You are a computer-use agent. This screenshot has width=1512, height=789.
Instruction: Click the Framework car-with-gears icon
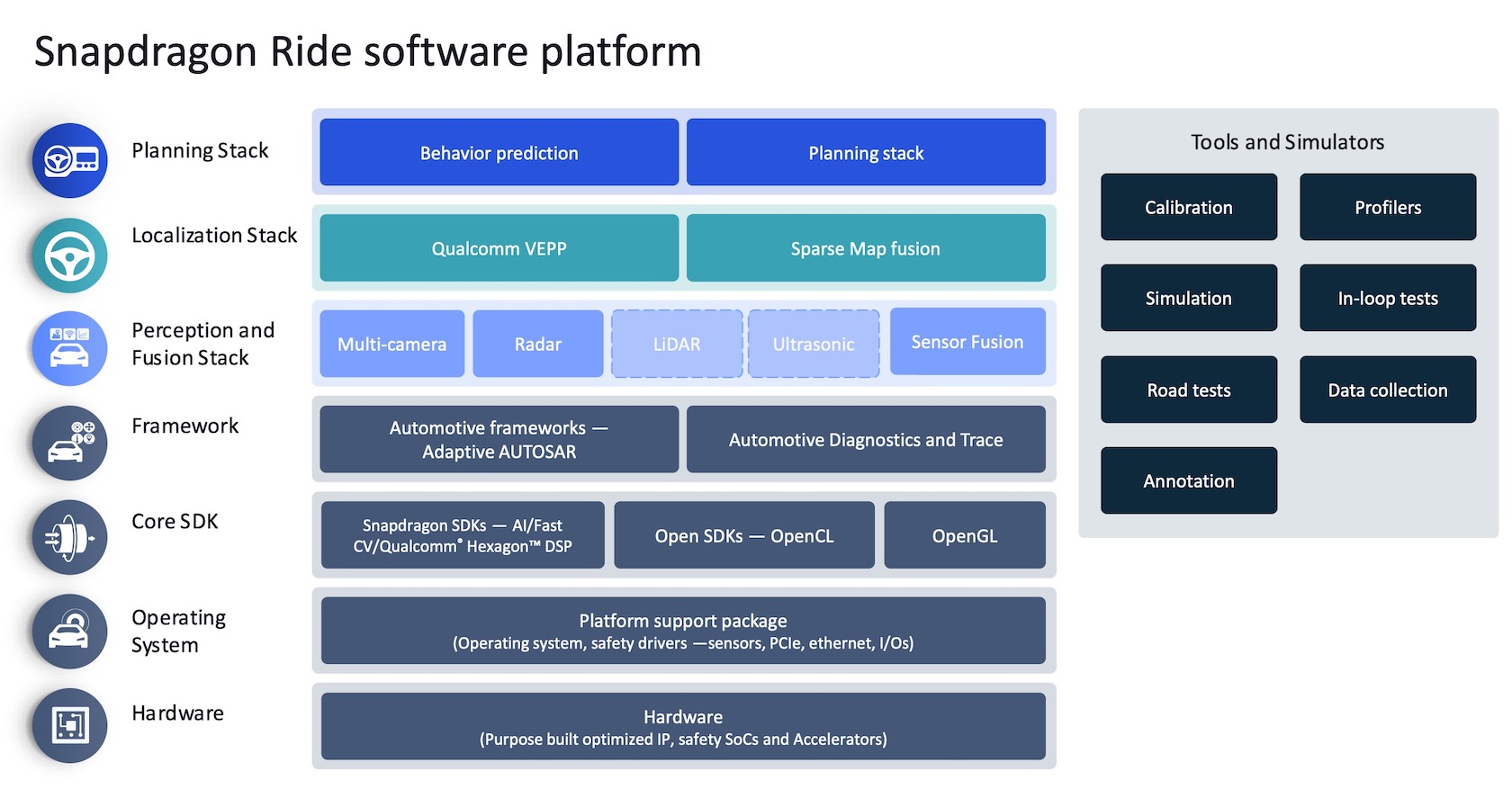point(70,444)
